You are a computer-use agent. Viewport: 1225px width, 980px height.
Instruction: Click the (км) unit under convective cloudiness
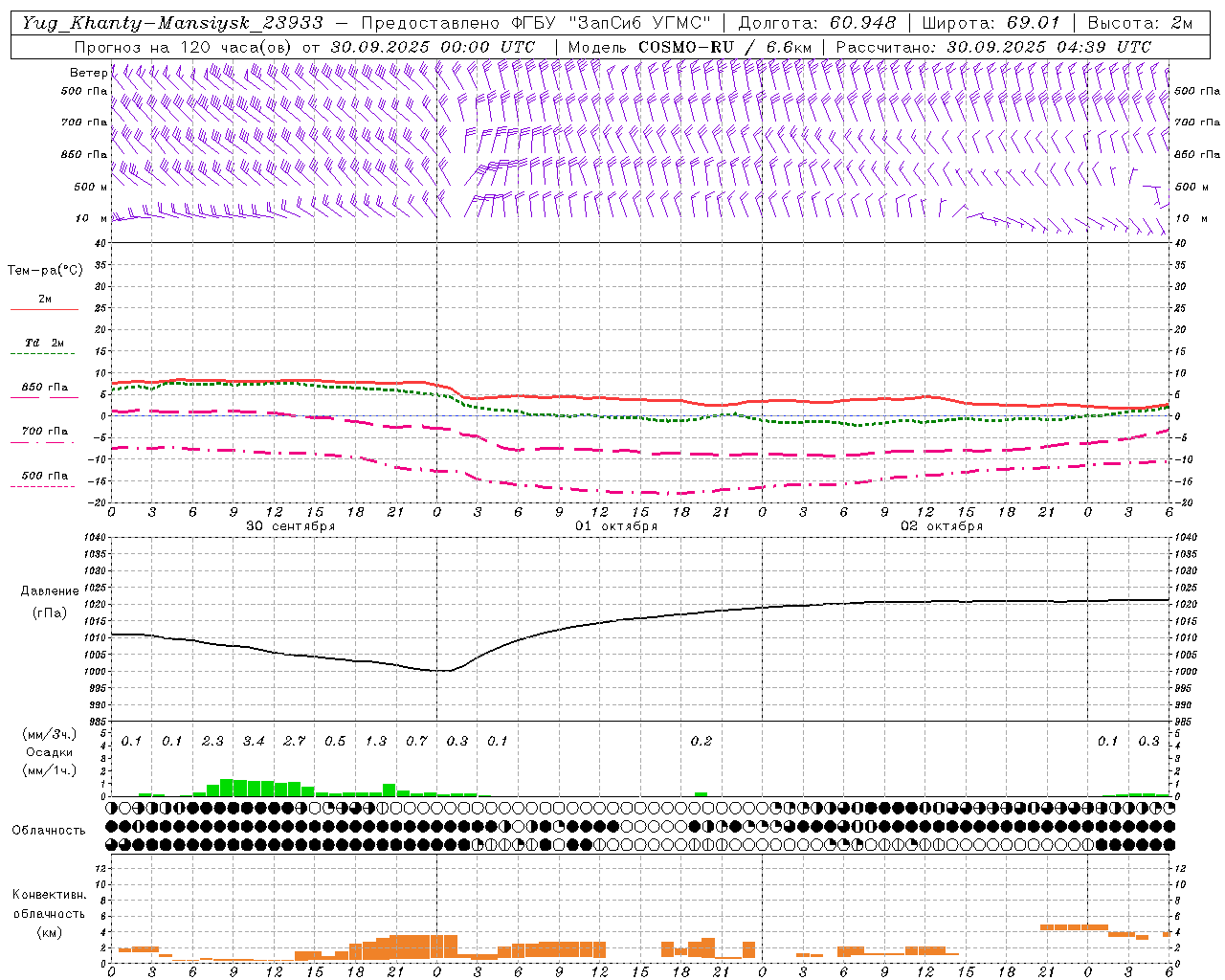49,931
